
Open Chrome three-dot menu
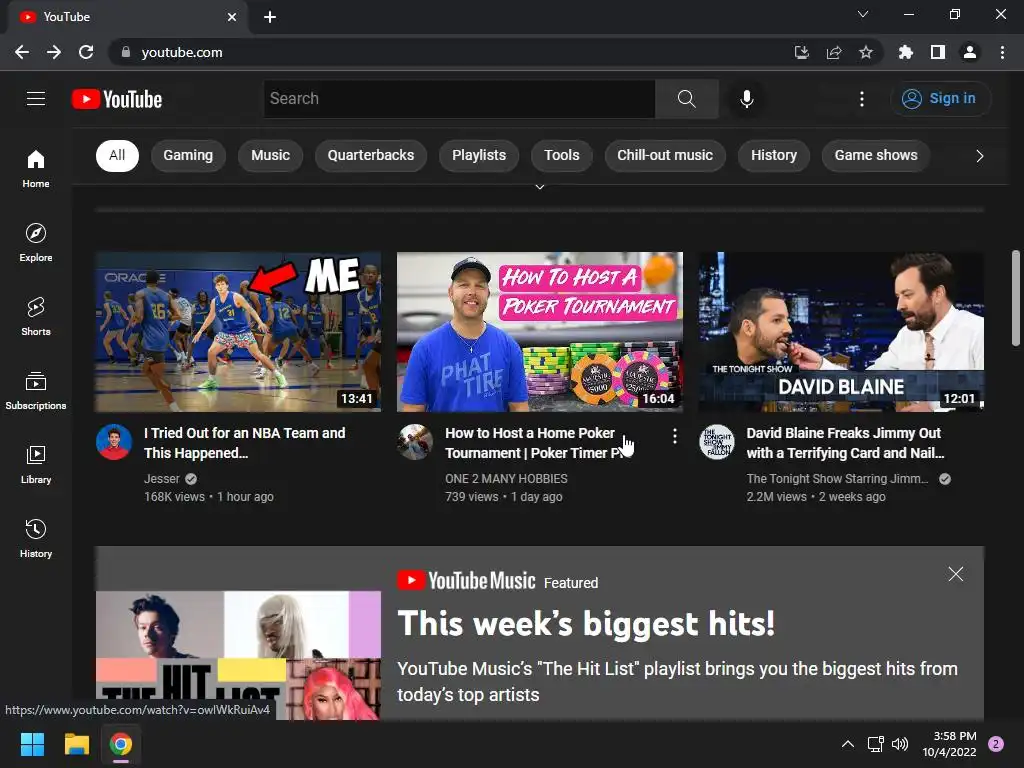coord(1002,52)
